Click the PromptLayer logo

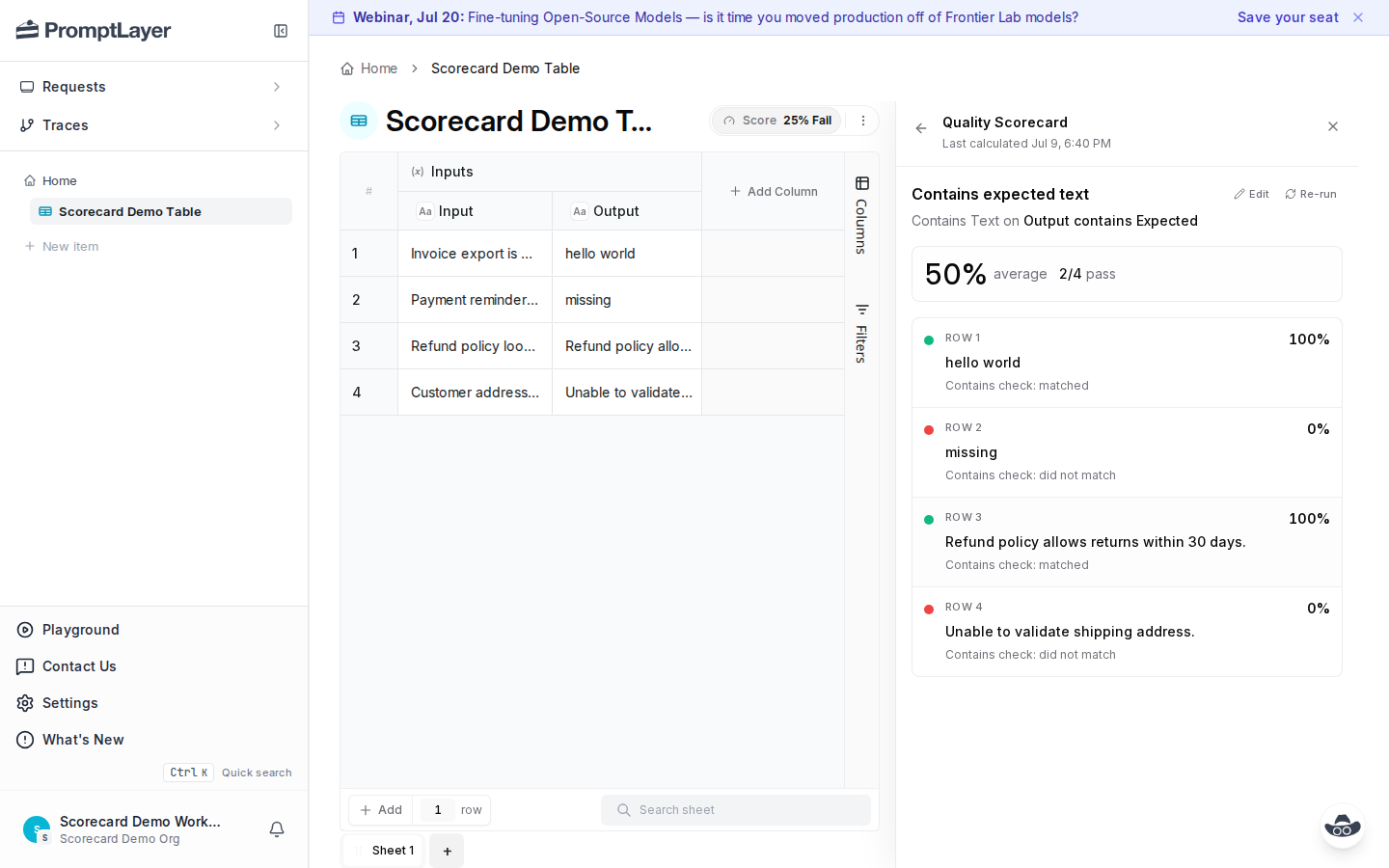pyautogui.click(x=94, y=31)
